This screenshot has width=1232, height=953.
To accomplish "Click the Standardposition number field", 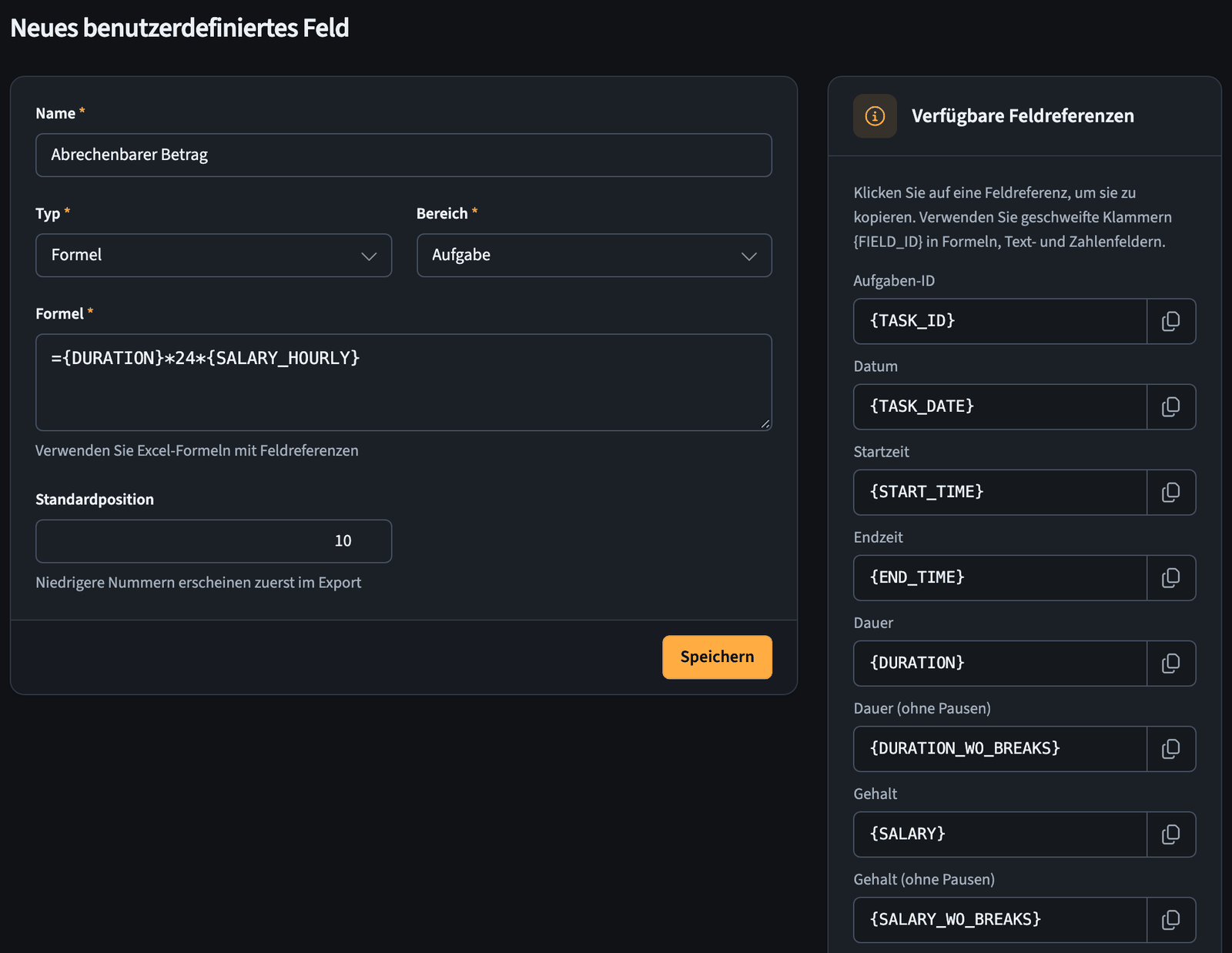I will coord(213,541).
